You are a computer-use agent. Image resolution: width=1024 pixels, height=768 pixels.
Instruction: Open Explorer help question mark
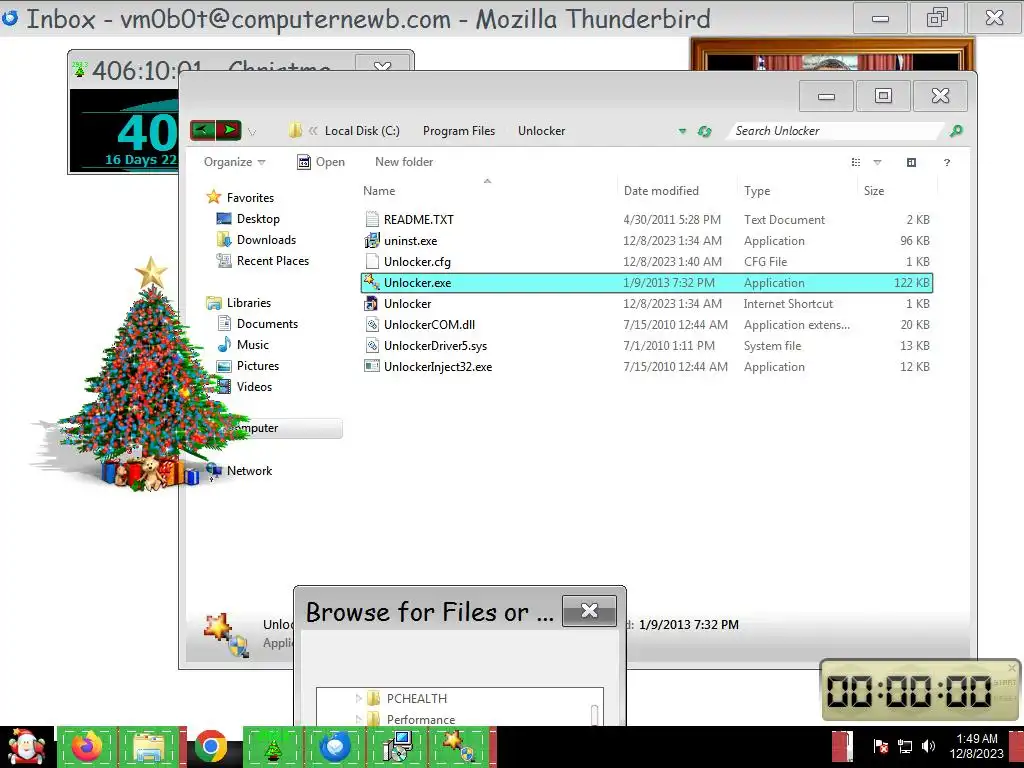click(947, 163)
